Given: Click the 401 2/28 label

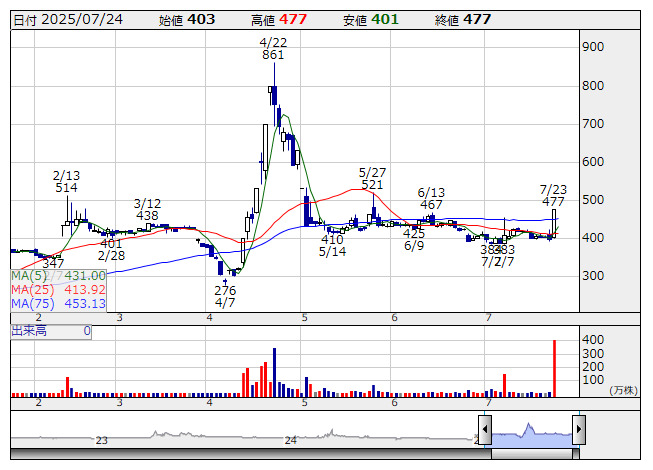Looking at the screenshot, I should pyautogui.click(x=111, y=249).
